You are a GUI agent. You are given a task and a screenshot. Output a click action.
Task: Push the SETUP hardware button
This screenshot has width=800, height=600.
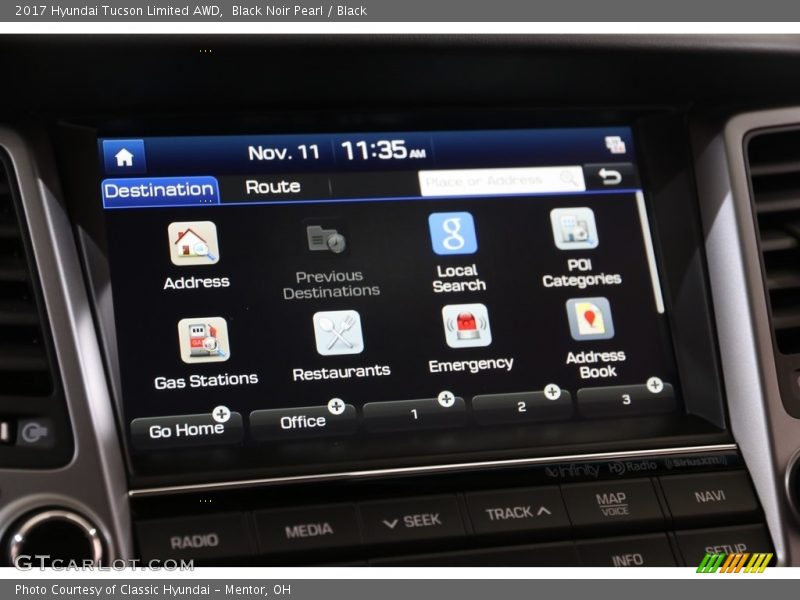click(x=725, y=548)
